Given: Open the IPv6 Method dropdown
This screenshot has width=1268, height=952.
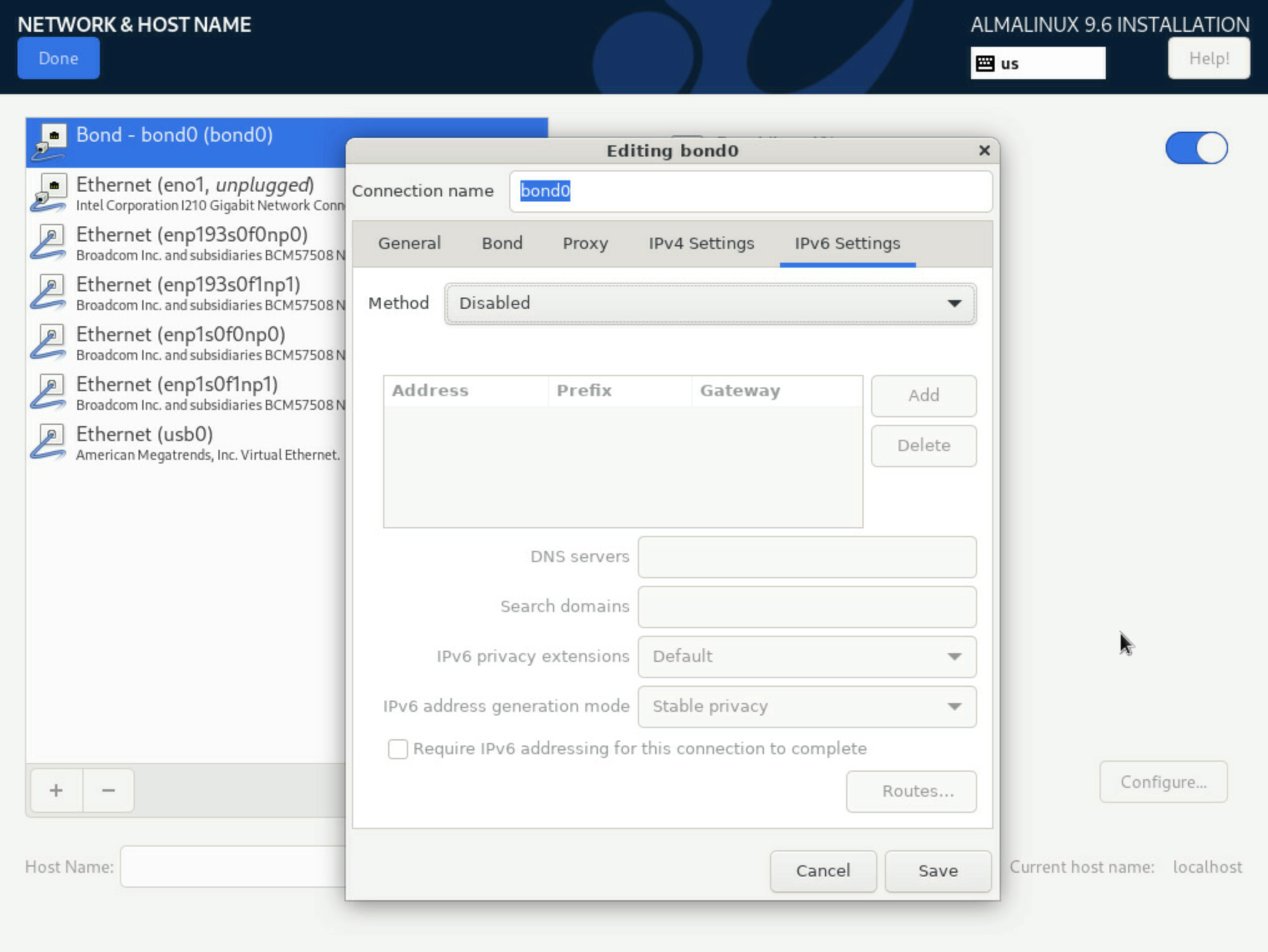Looking at the screenshot, I should point(710,303).
